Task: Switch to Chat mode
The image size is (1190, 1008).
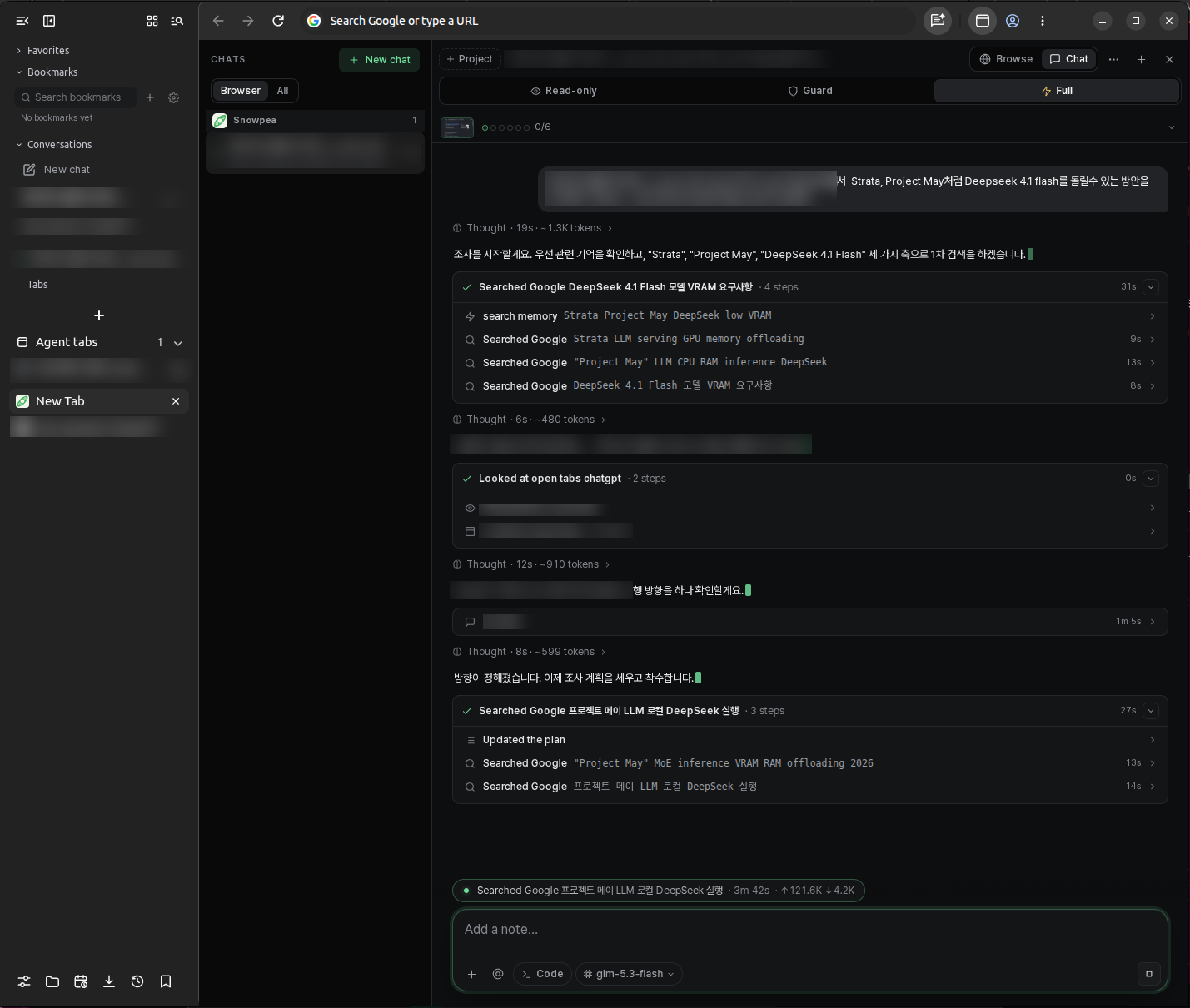Action: tap(1069, 59)
